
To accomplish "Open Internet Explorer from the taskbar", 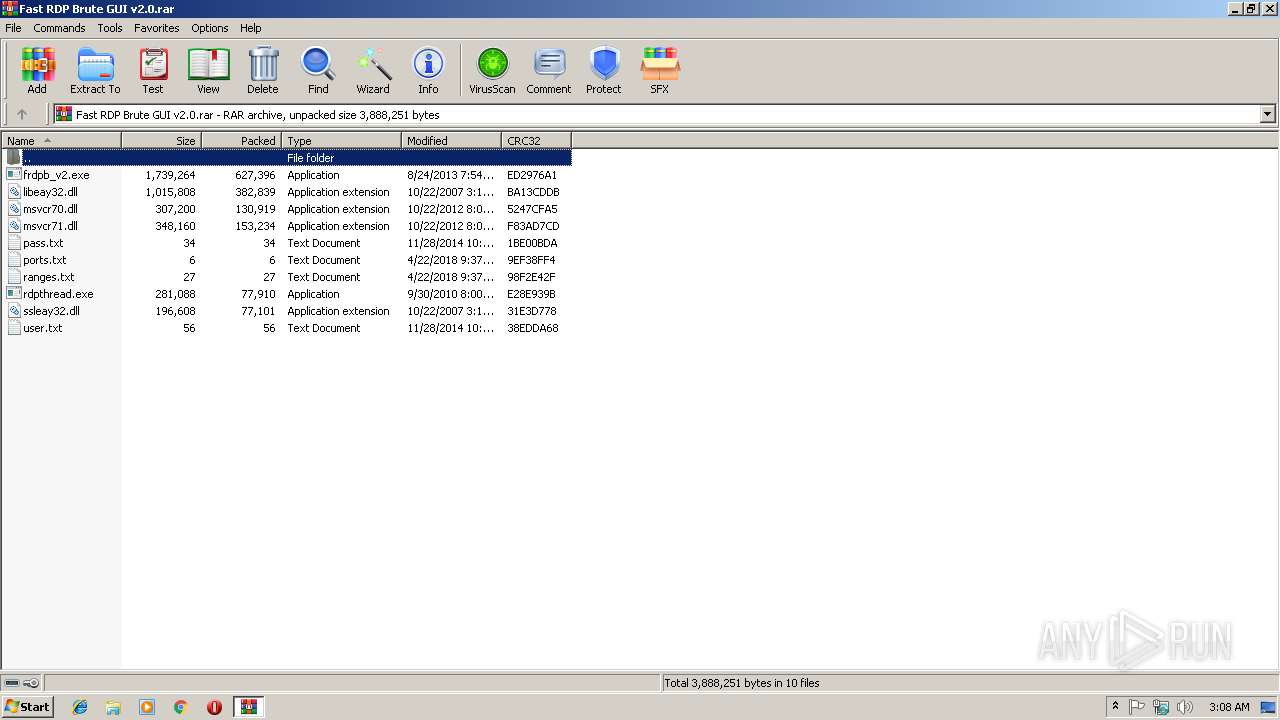I will click(80, 707).
